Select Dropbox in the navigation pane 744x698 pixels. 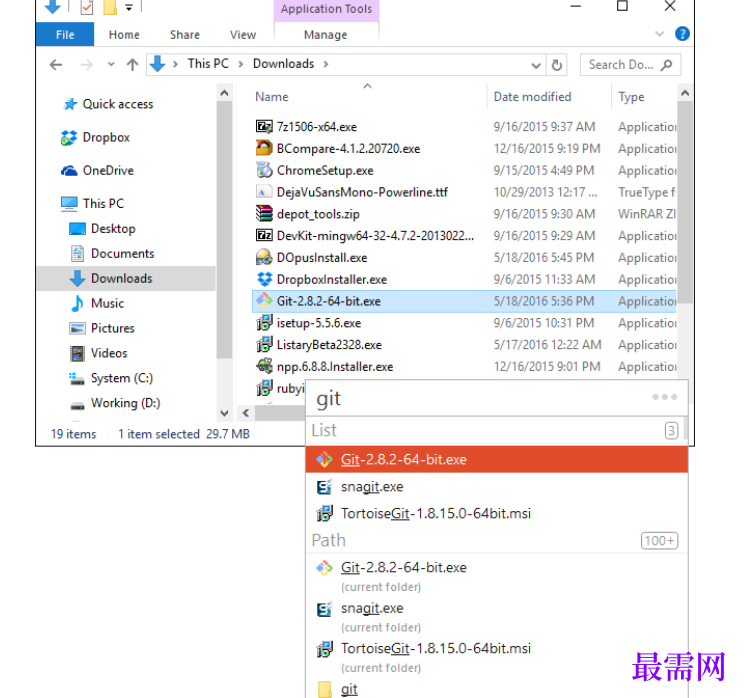[x=106, y=138]
